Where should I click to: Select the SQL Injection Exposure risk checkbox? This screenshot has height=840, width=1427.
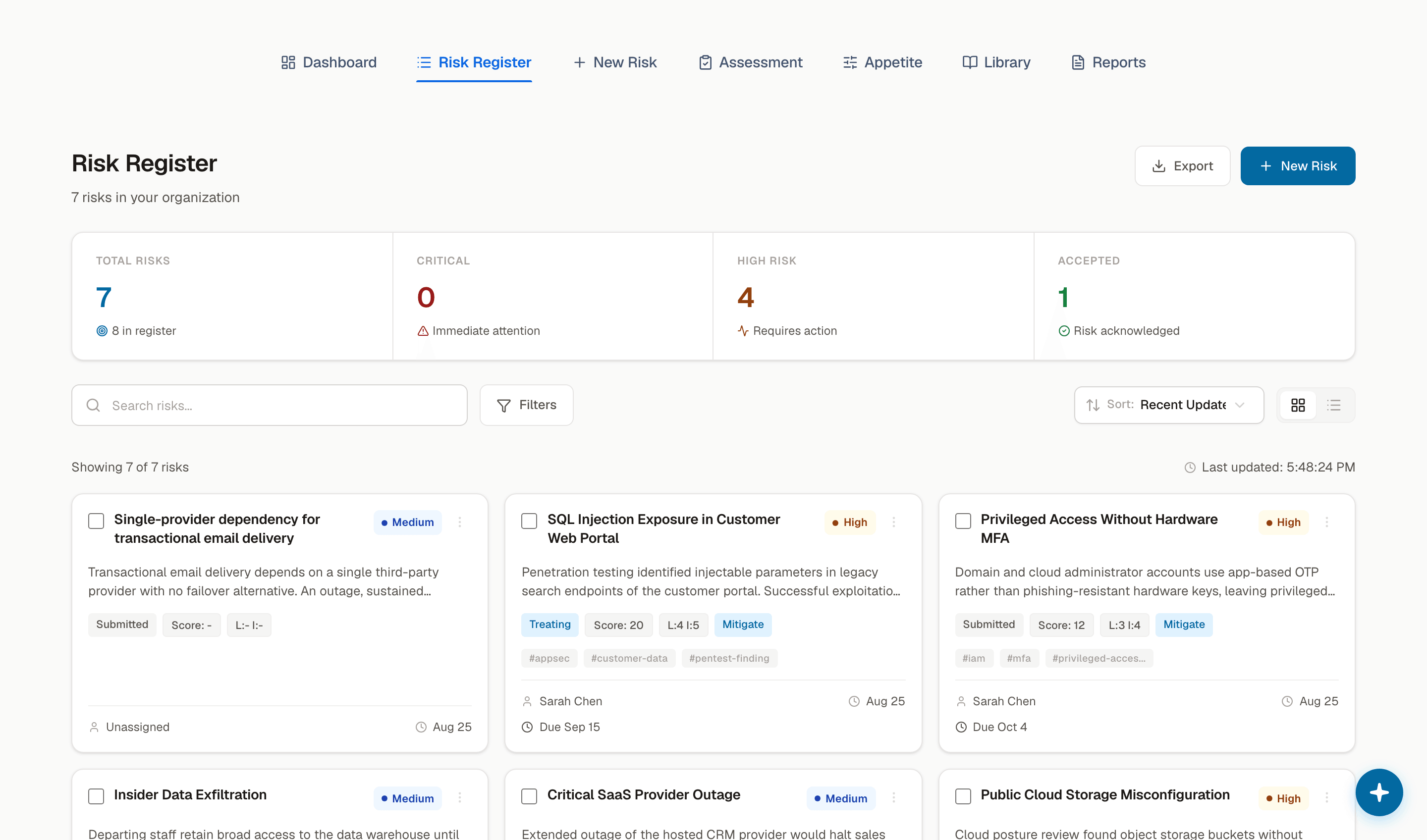pyautogui.click(x=530, y=521)
